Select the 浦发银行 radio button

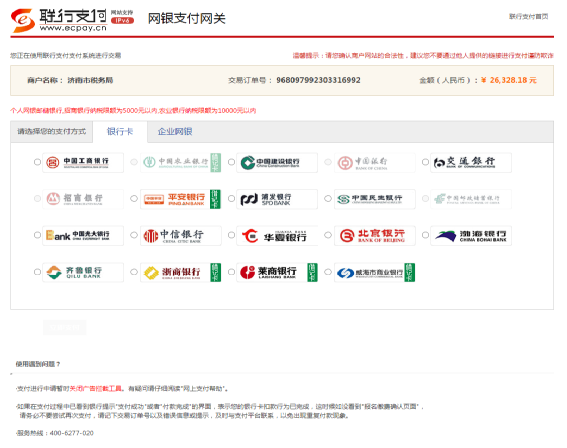point(231,199)
